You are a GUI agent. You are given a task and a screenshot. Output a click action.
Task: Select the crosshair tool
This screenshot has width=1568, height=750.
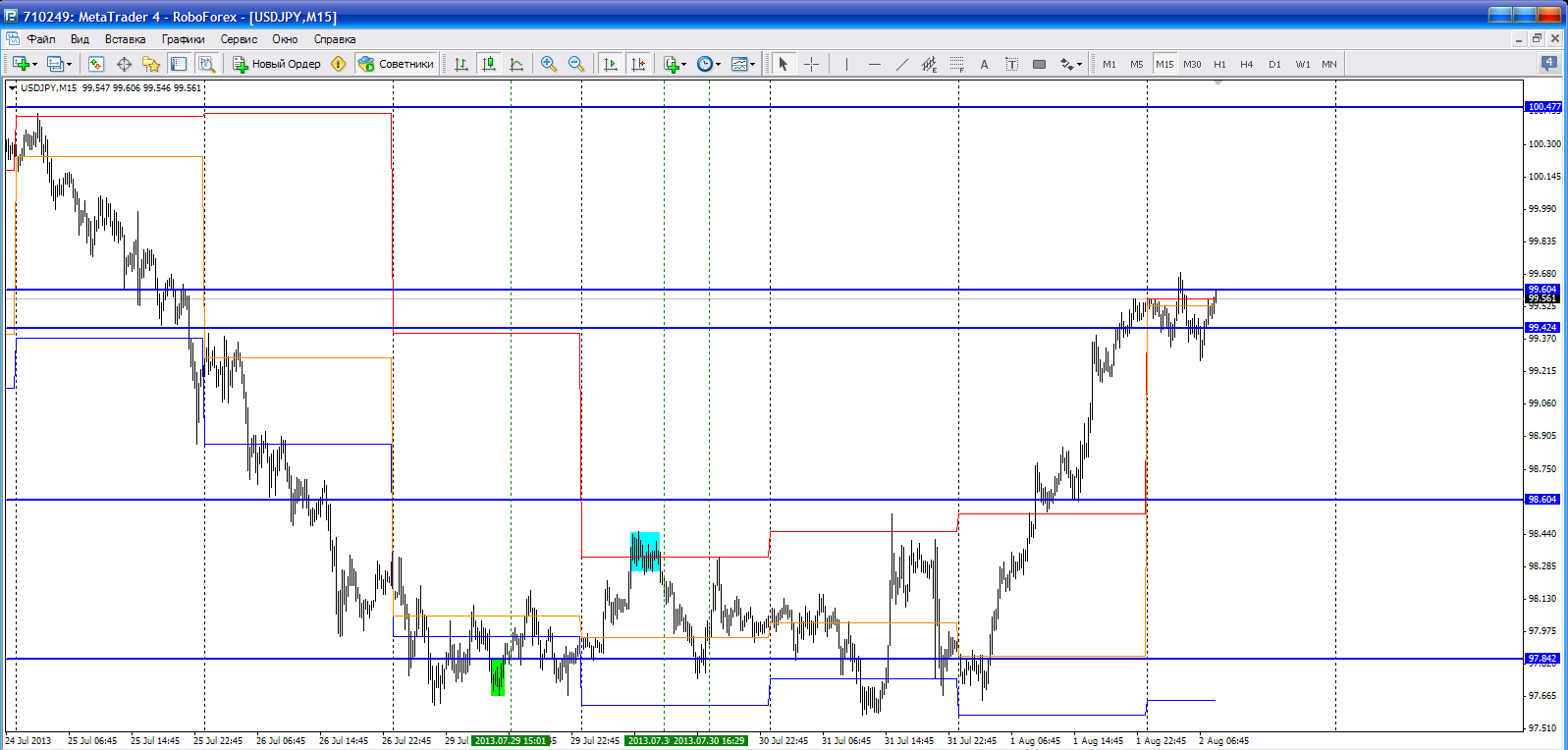pyautogui.click(x=811, y=64)
